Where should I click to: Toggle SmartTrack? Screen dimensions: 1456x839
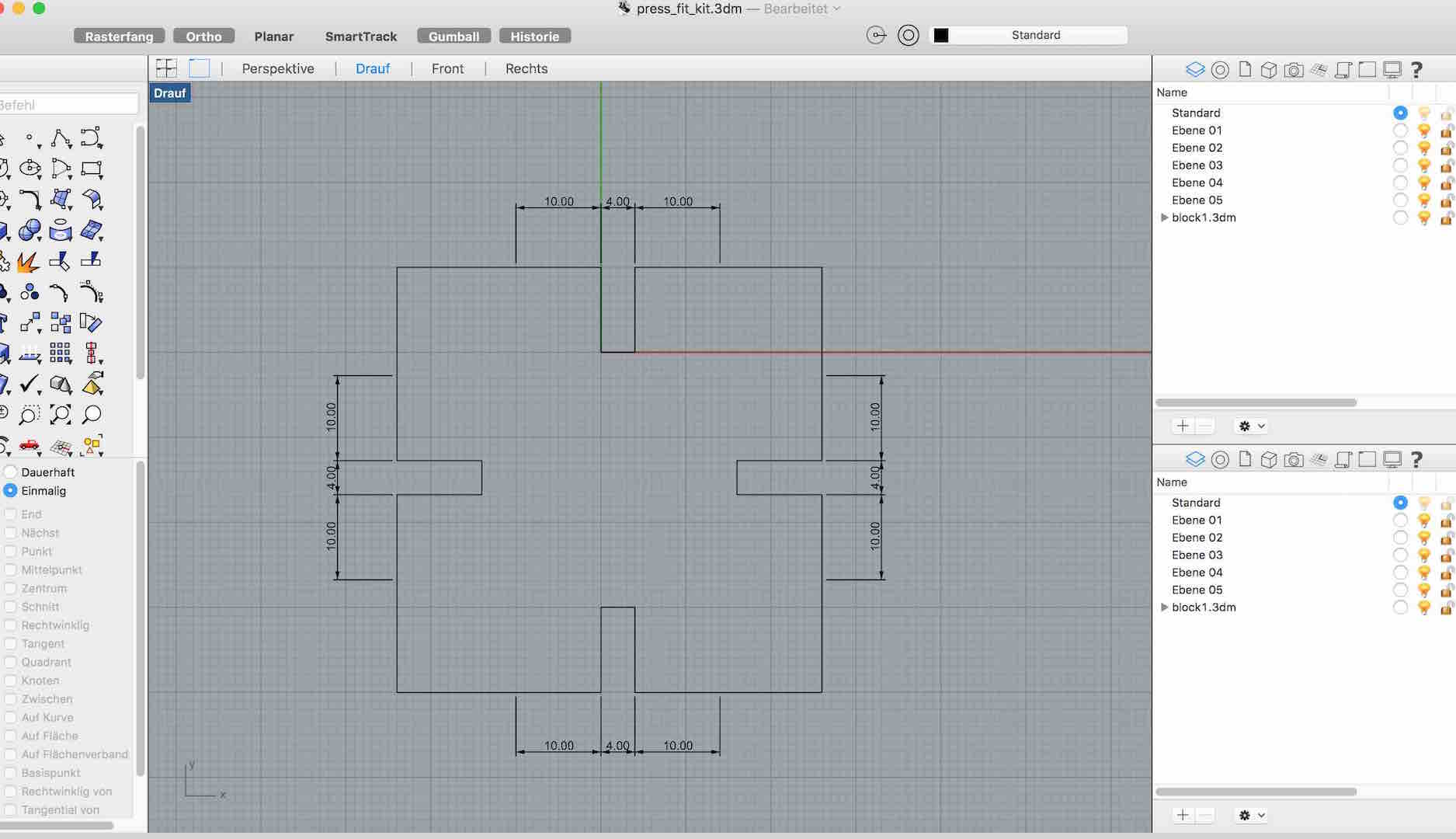pos(361,37)
